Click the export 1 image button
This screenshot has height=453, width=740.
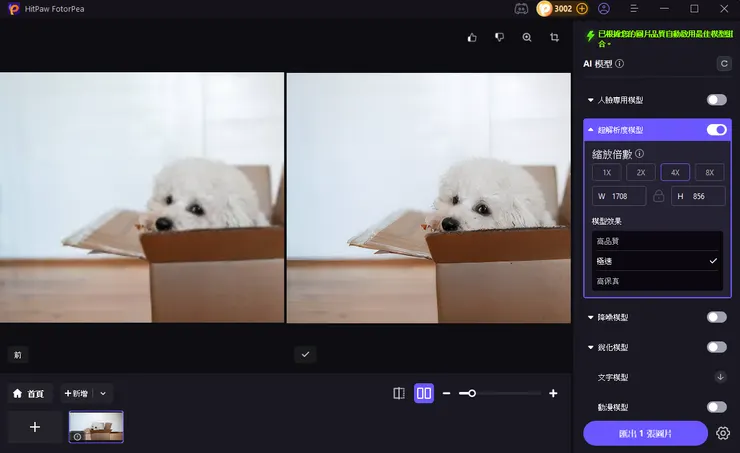[645, 433]
